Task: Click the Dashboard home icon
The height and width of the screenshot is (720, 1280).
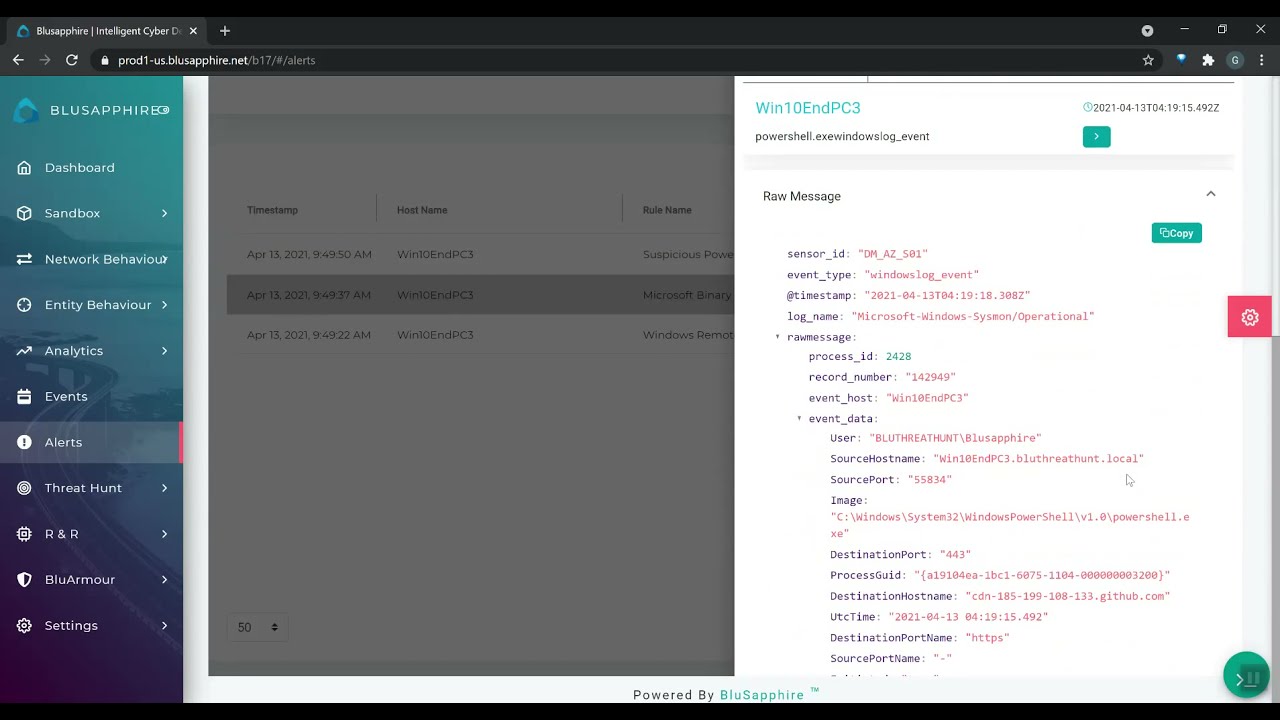Action: 24,168
